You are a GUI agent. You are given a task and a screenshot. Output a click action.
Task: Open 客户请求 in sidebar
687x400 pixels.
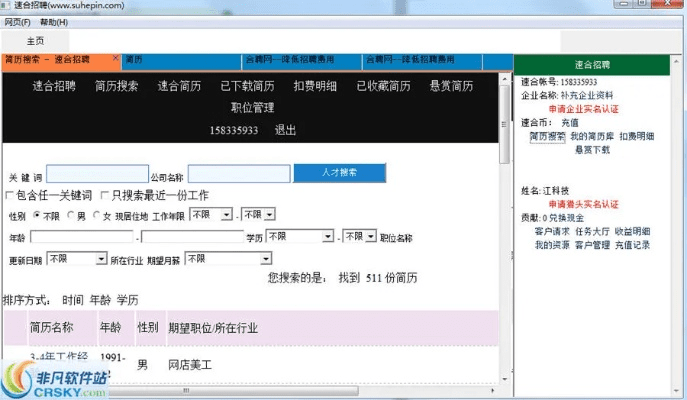click(552, 231)
